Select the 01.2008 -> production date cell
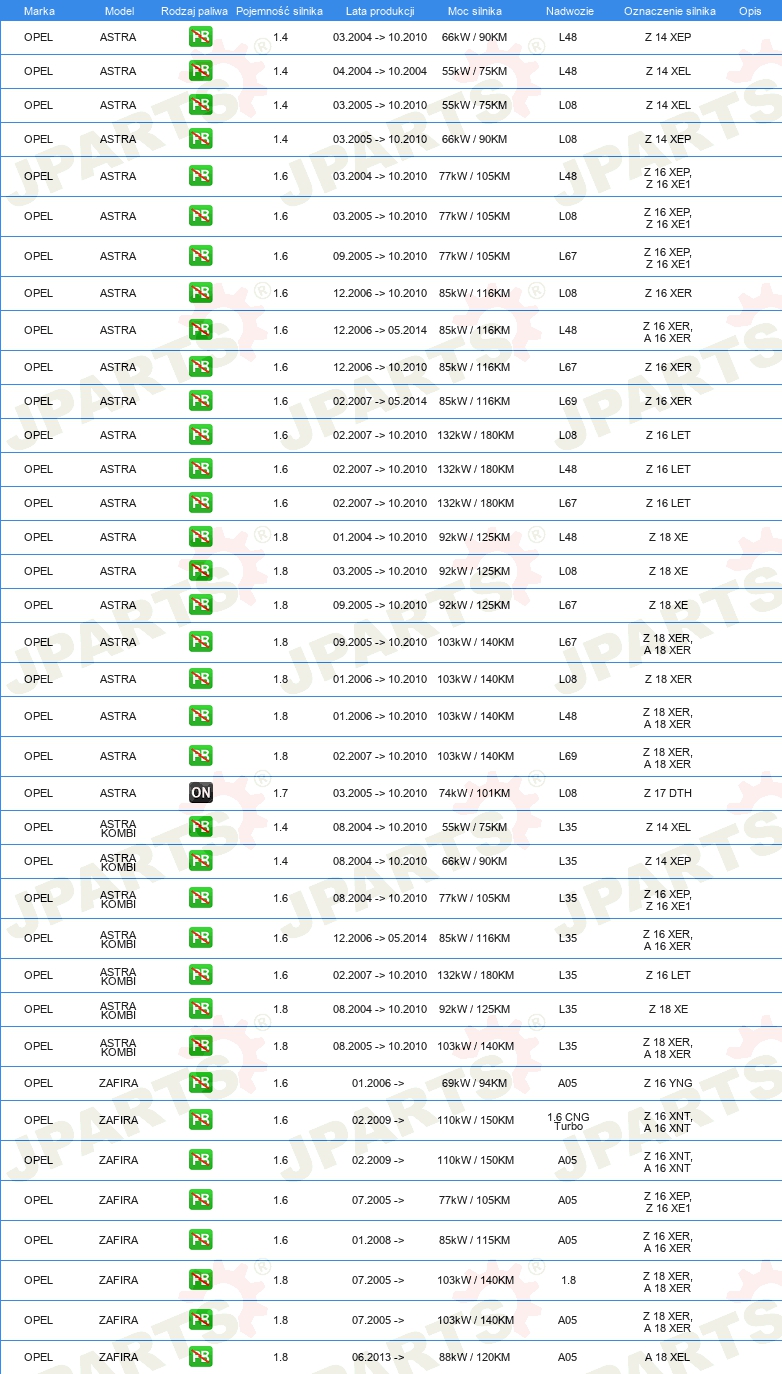 coord(378,1240)
